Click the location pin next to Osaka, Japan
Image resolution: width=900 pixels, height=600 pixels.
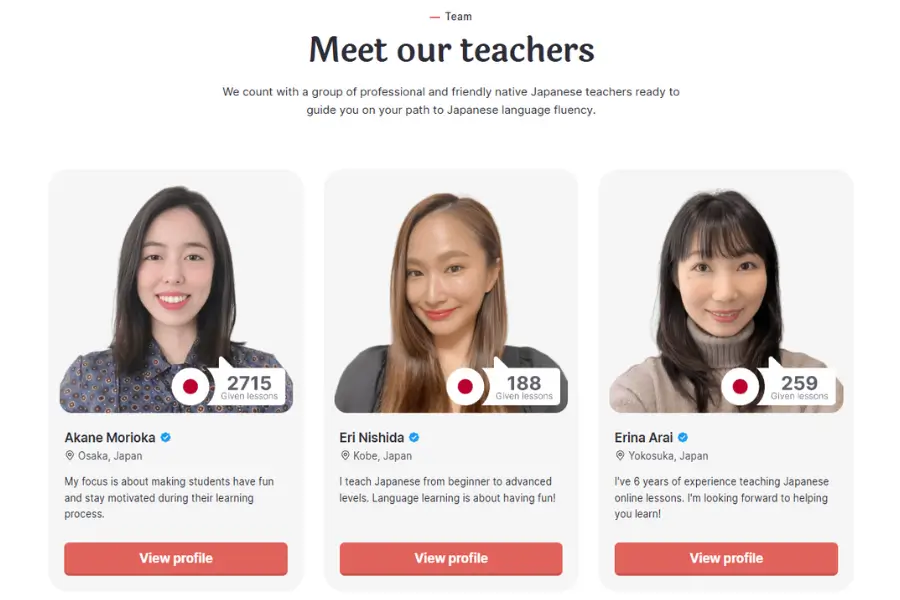click(69, 455)
